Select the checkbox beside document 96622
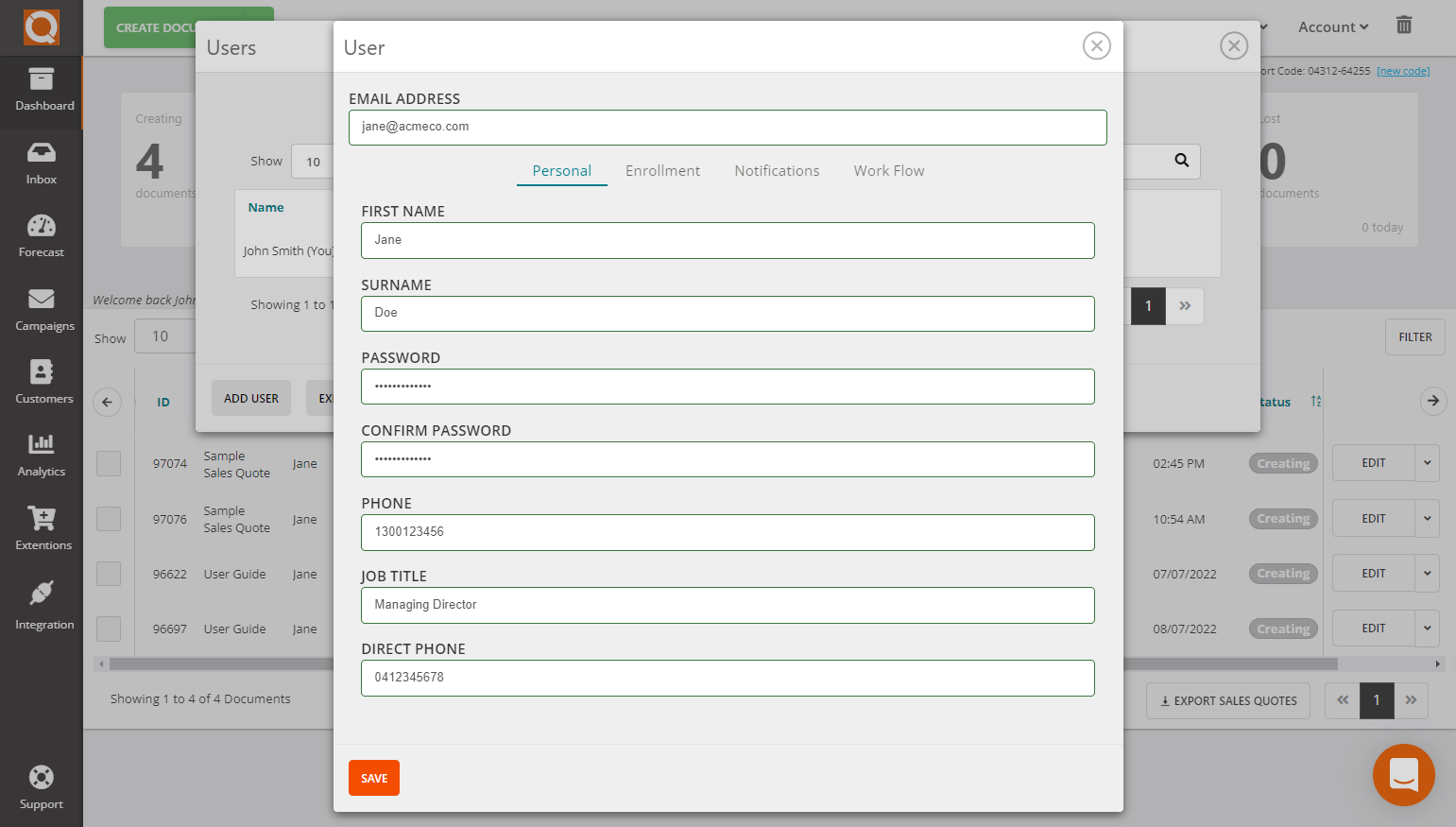This screenshot has height=827, width=1456. click(109, 574)
